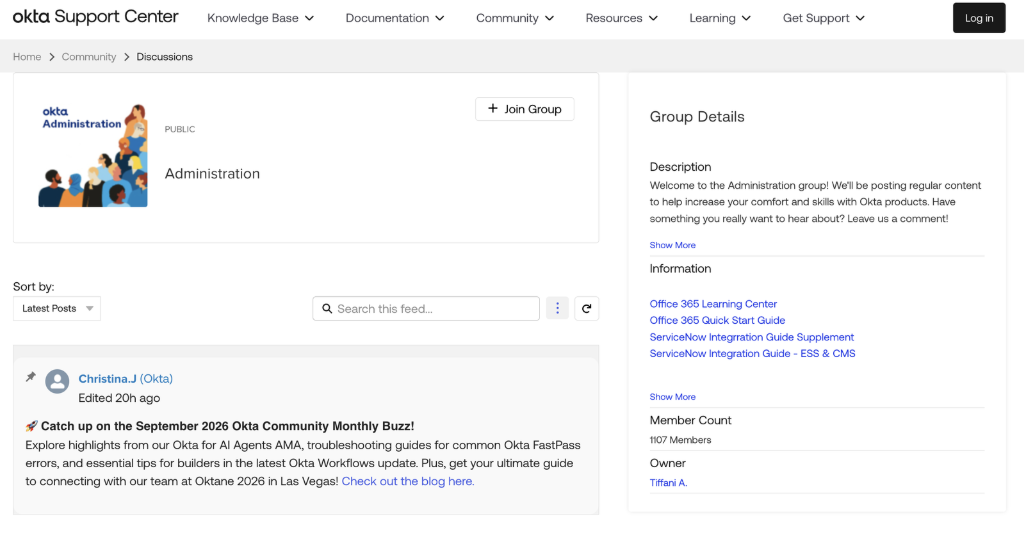Select Discussions breadcrumb

tap(165, 57)
